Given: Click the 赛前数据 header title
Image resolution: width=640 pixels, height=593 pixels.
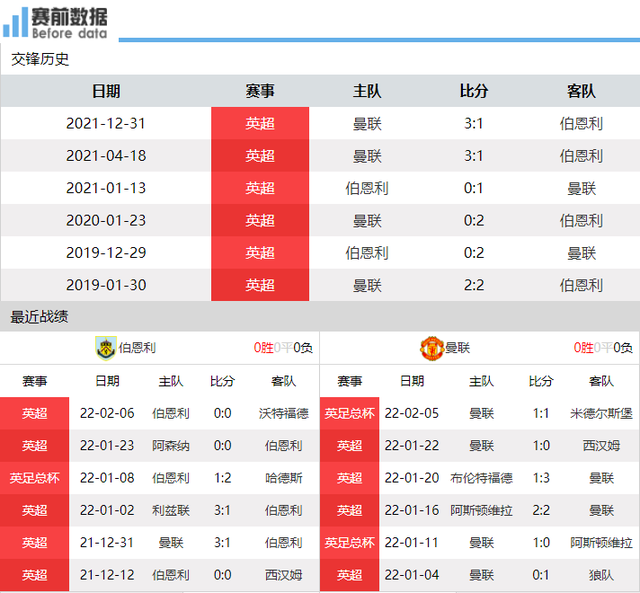Looking at the screenshot, I should 69,17.
